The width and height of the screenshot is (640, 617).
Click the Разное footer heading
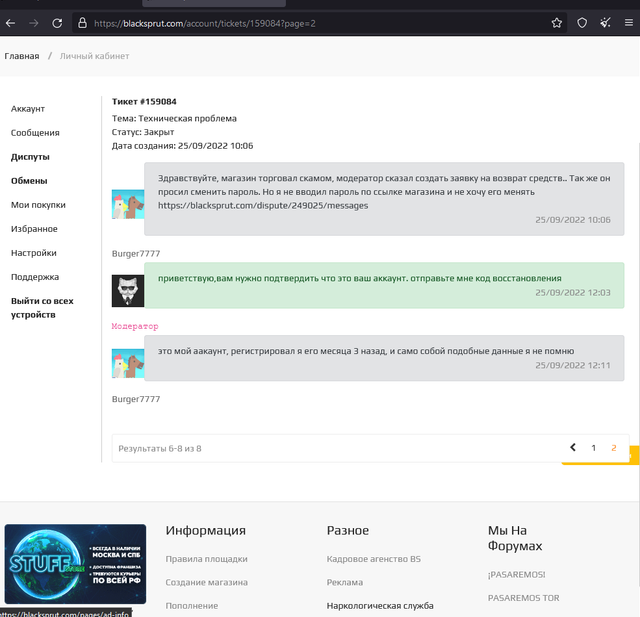[x=348, y=530]
